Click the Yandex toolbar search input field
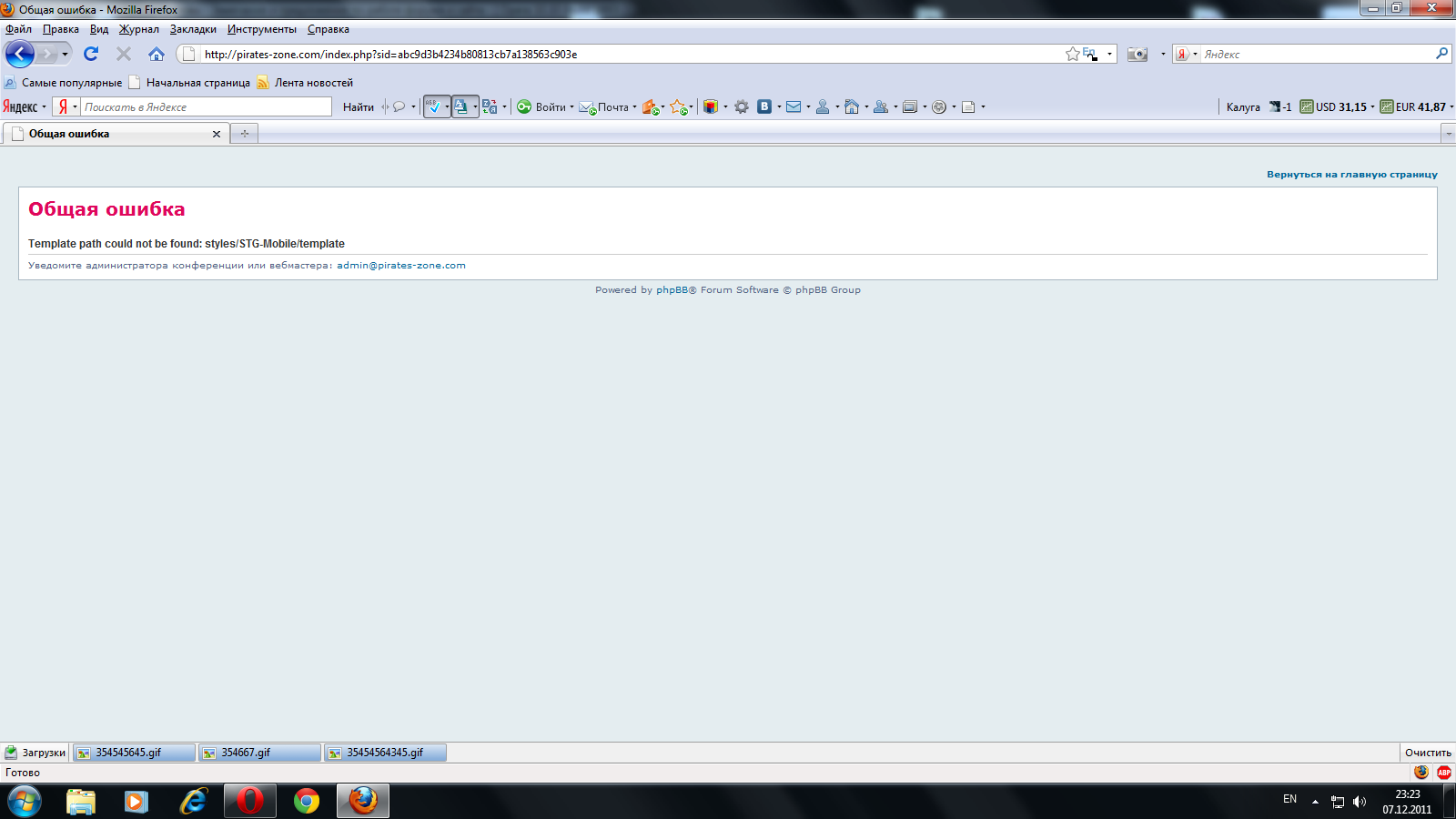Screen dimensions: 1456x819 tap(207, 106)
